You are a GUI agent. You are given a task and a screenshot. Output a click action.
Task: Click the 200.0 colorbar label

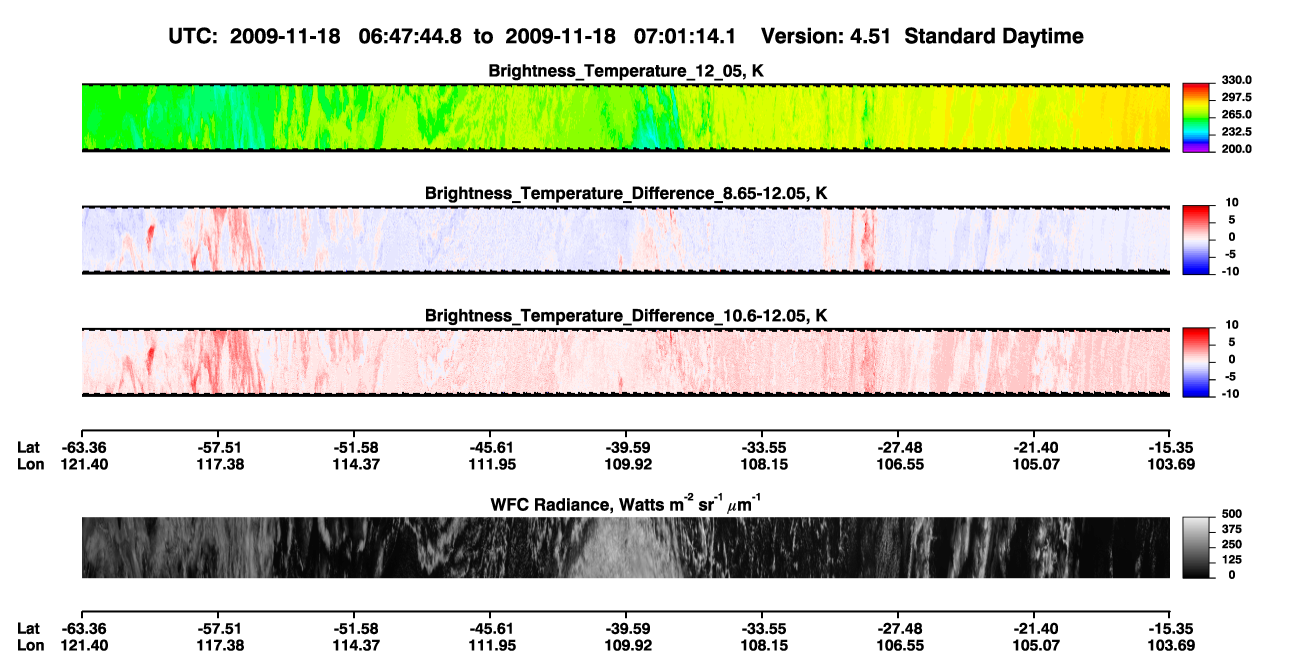(x=1236, y=148)
